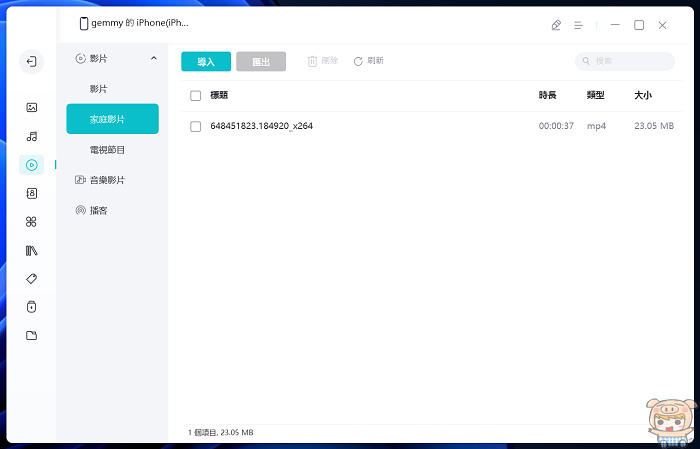
Task: Open the hamburger menu in title bar
Action: coord(579,25)
